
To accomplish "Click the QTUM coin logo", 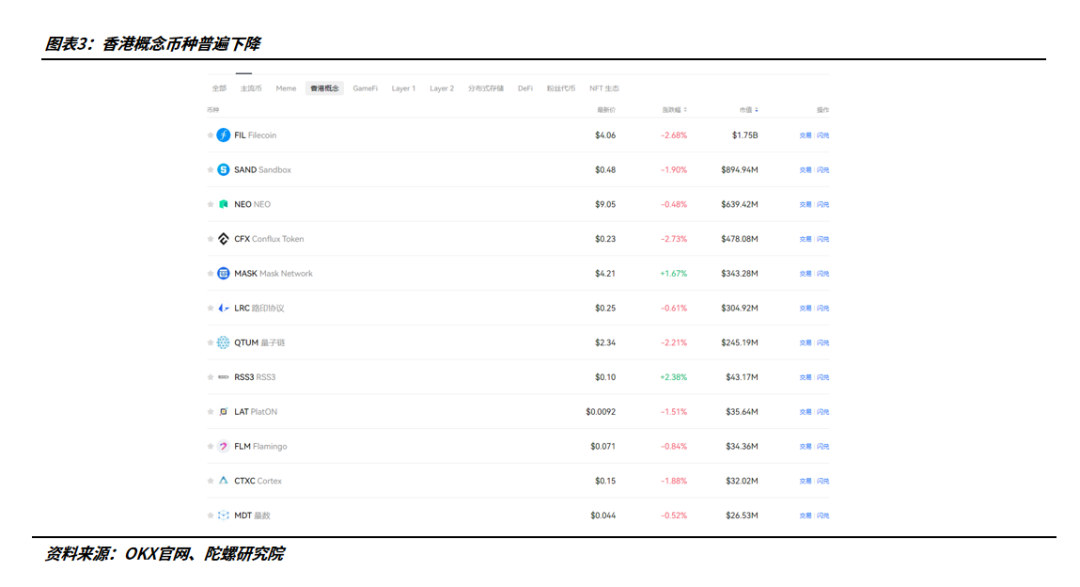I will click(223, 343).
